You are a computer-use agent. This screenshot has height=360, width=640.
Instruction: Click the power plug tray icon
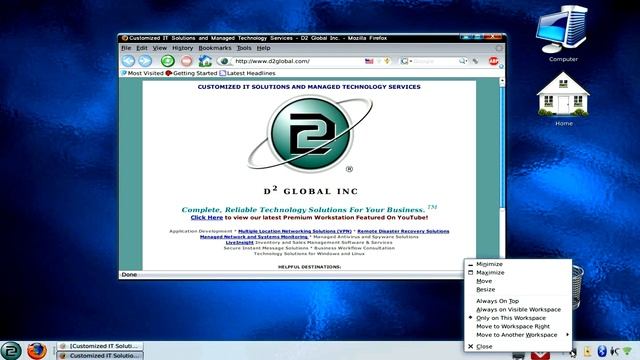[x=614, y=351]
